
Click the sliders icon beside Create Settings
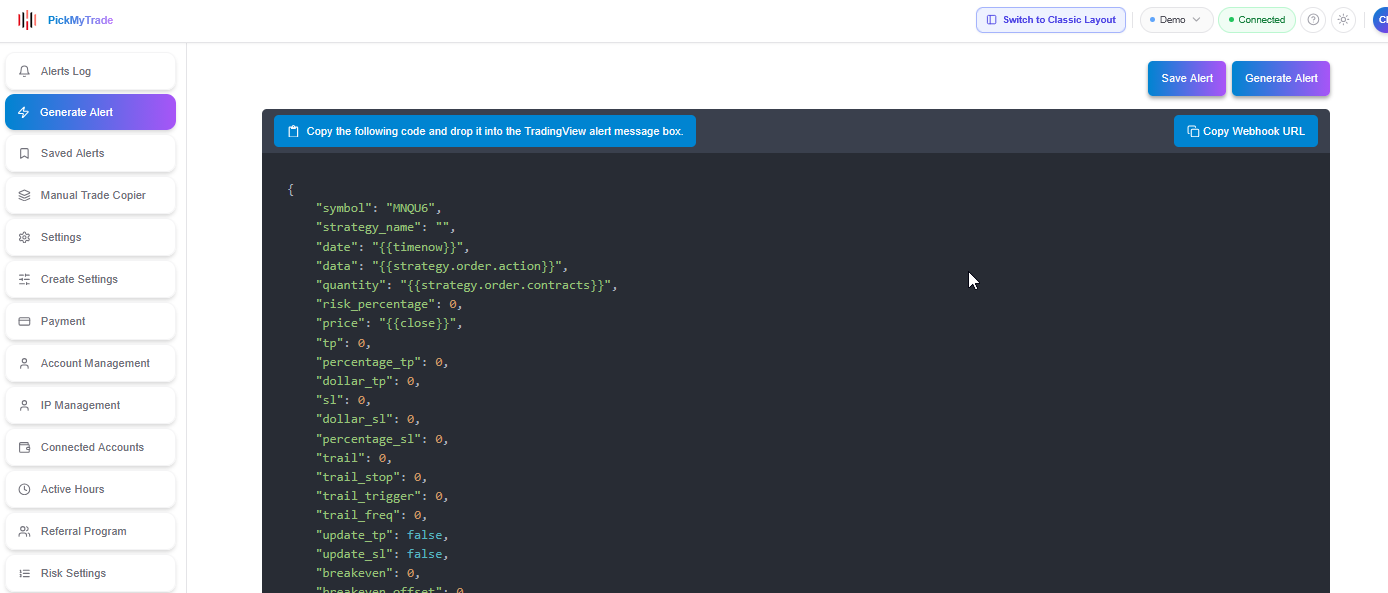(24, 279)
